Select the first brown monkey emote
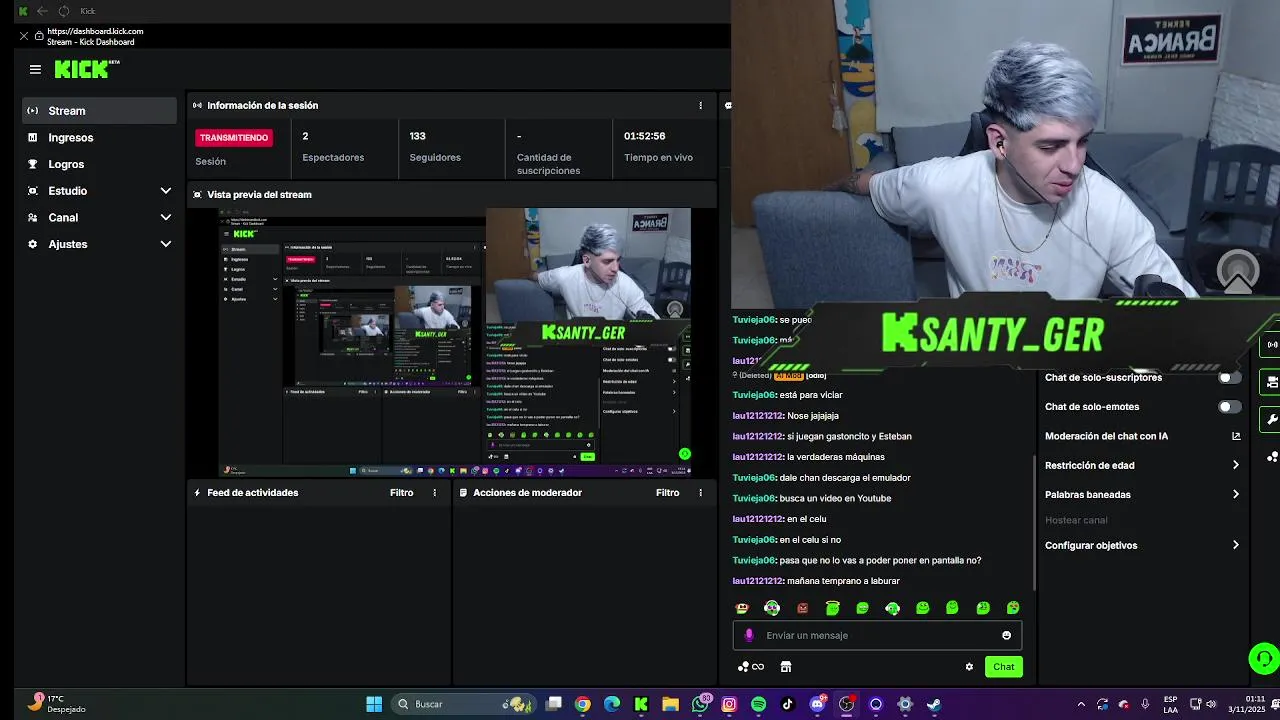Viewport: 1280px width, 720px height. click(742, 608)
